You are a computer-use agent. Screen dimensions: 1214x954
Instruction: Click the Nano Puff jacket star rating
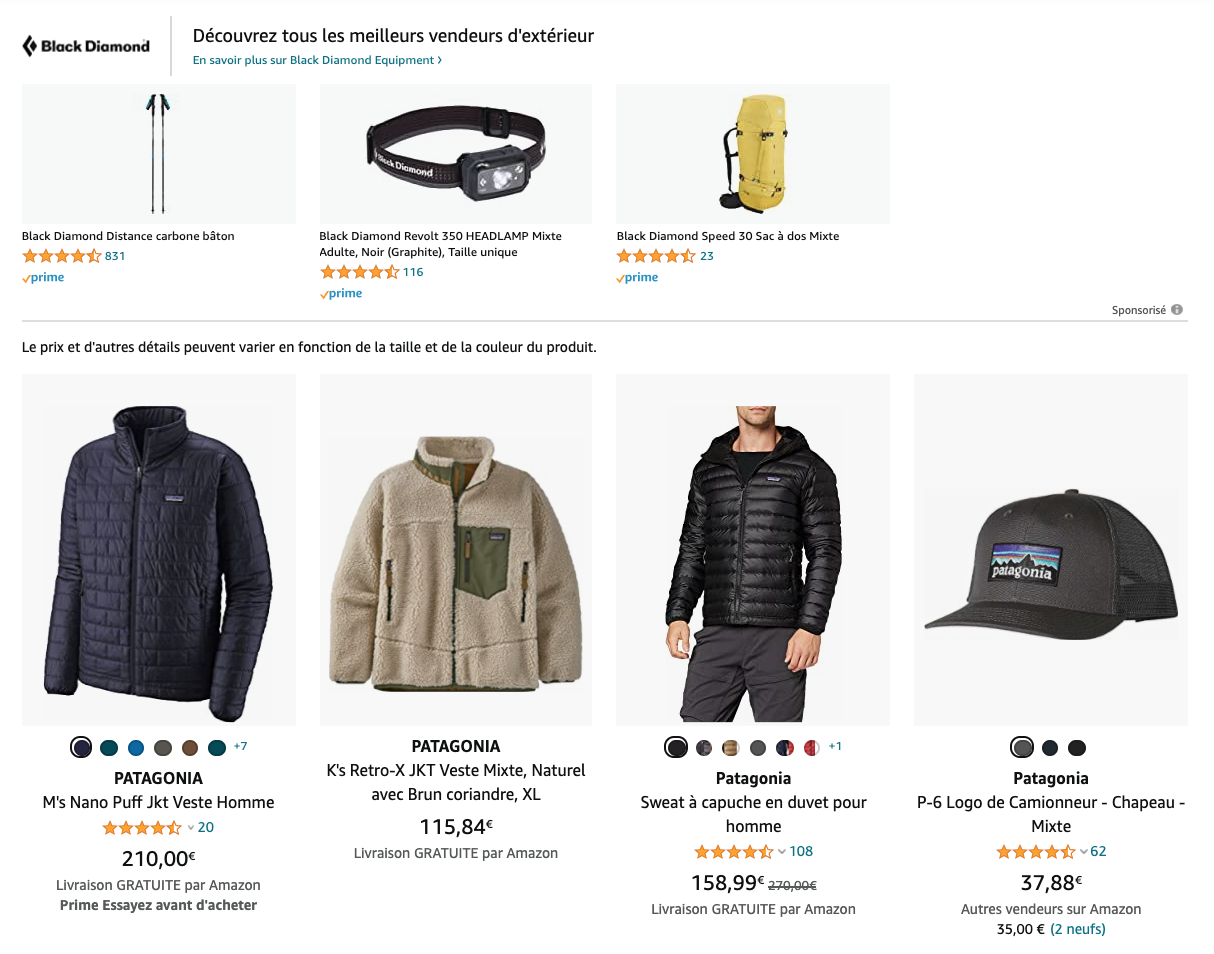[x=142, y=828]
